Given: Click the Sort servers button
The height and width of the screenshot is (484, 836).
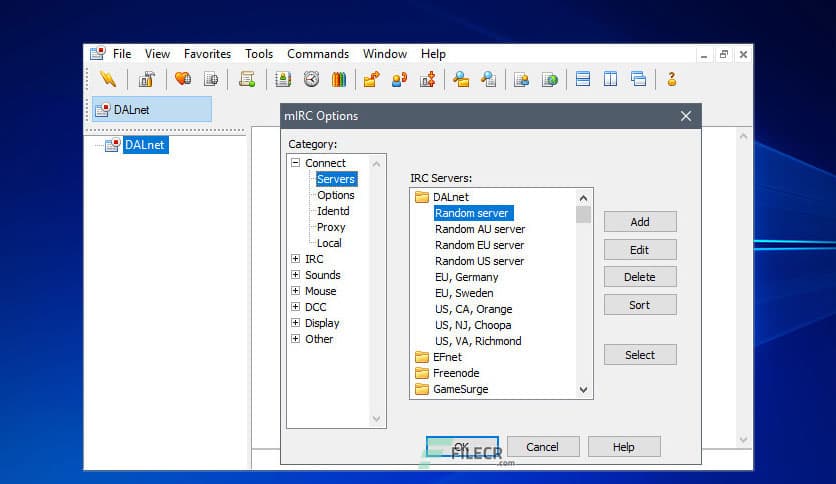Looking at the screenshot, I should coord(640,305).
